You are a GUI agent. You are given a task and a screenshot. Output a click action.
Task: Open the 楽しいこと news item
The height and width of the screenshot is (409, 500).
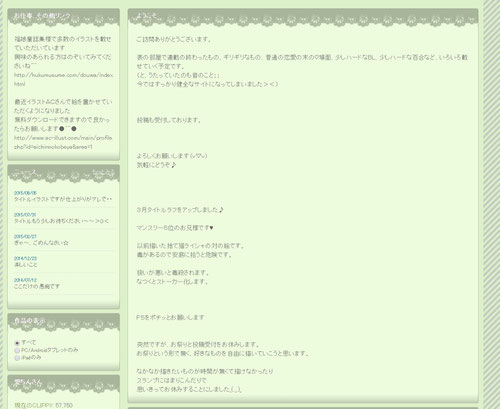coord(26,265)
